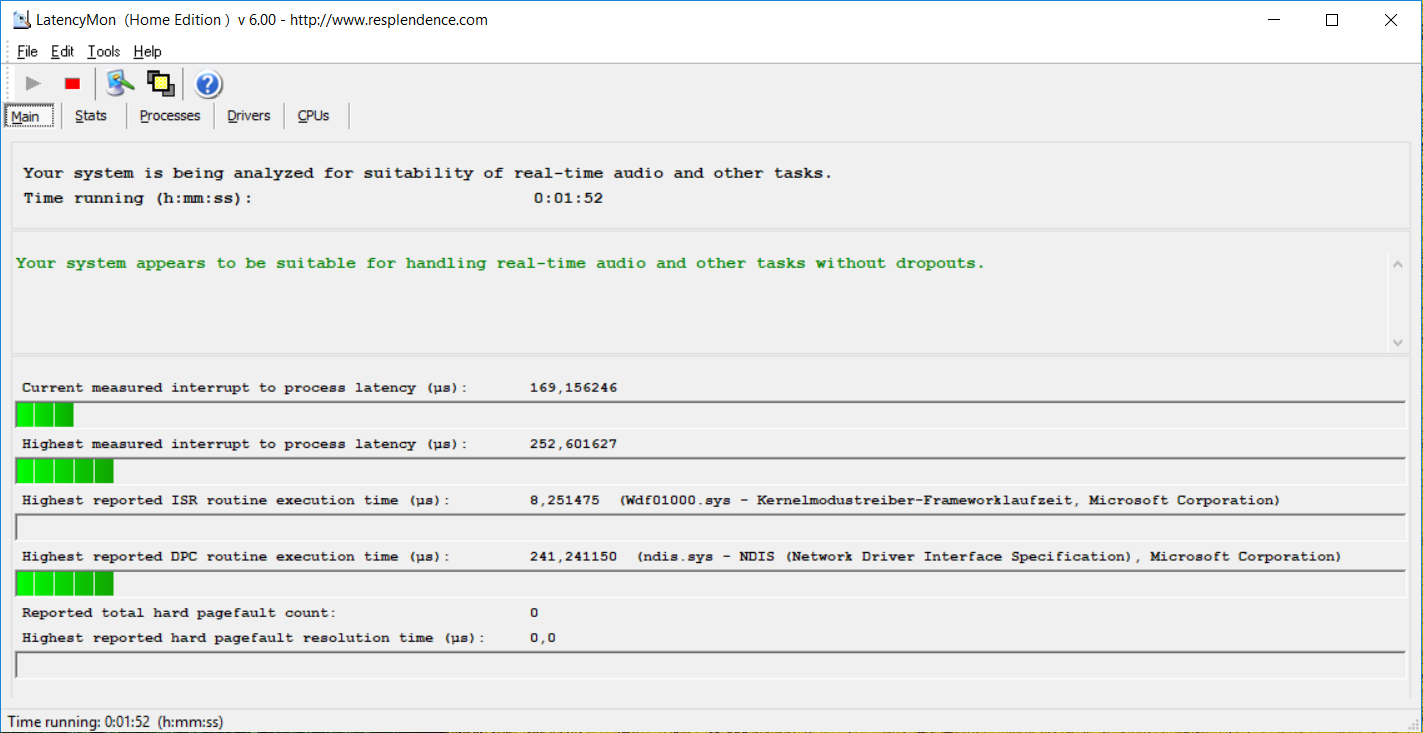Screen dimensions: 1423x733
Task: Open help via blue question mark icon
Action: click(208, 84)
